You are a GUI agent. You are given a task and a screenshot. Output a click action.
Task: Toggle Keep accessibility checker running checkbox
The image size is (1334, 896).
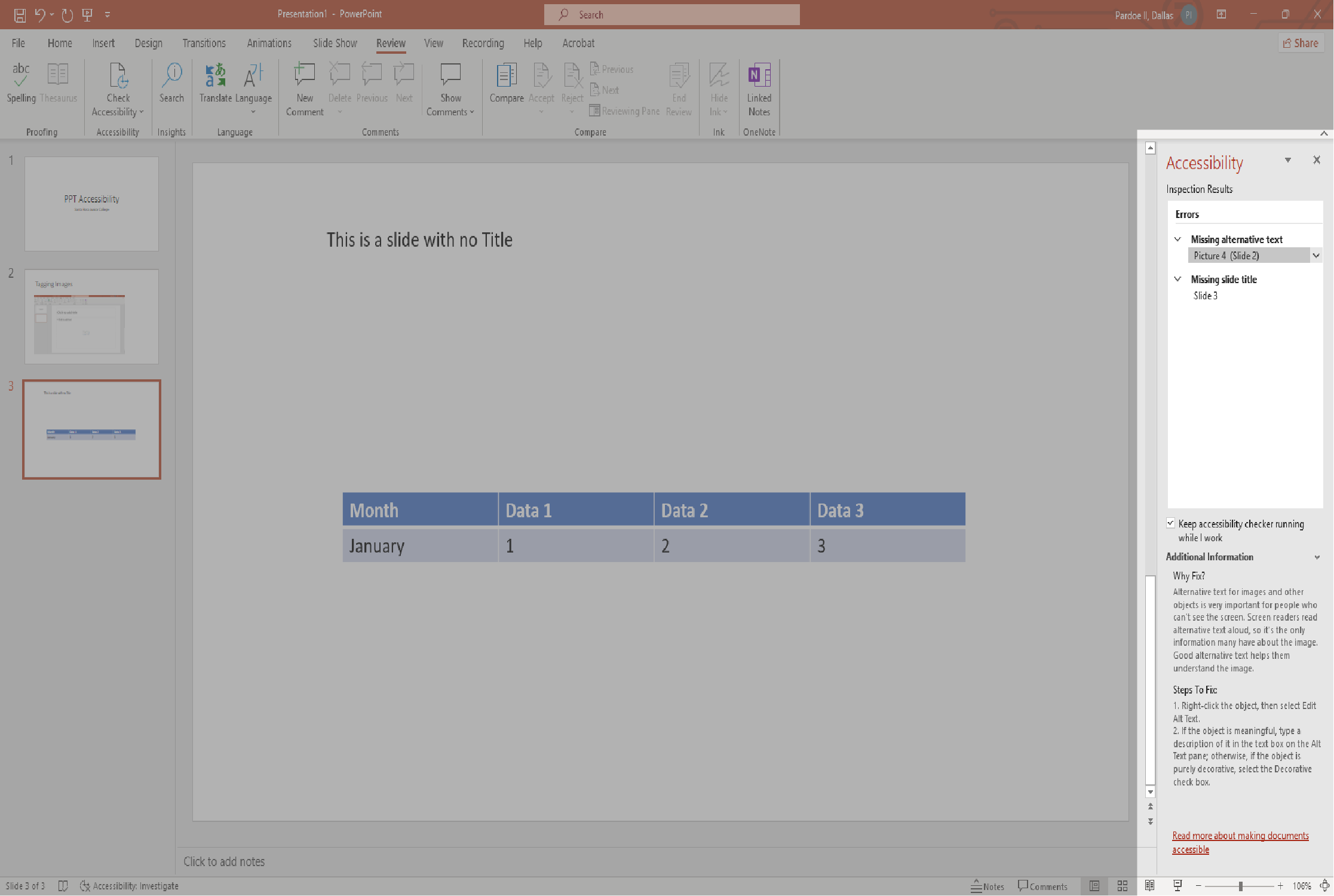[x=1171, y=523]
